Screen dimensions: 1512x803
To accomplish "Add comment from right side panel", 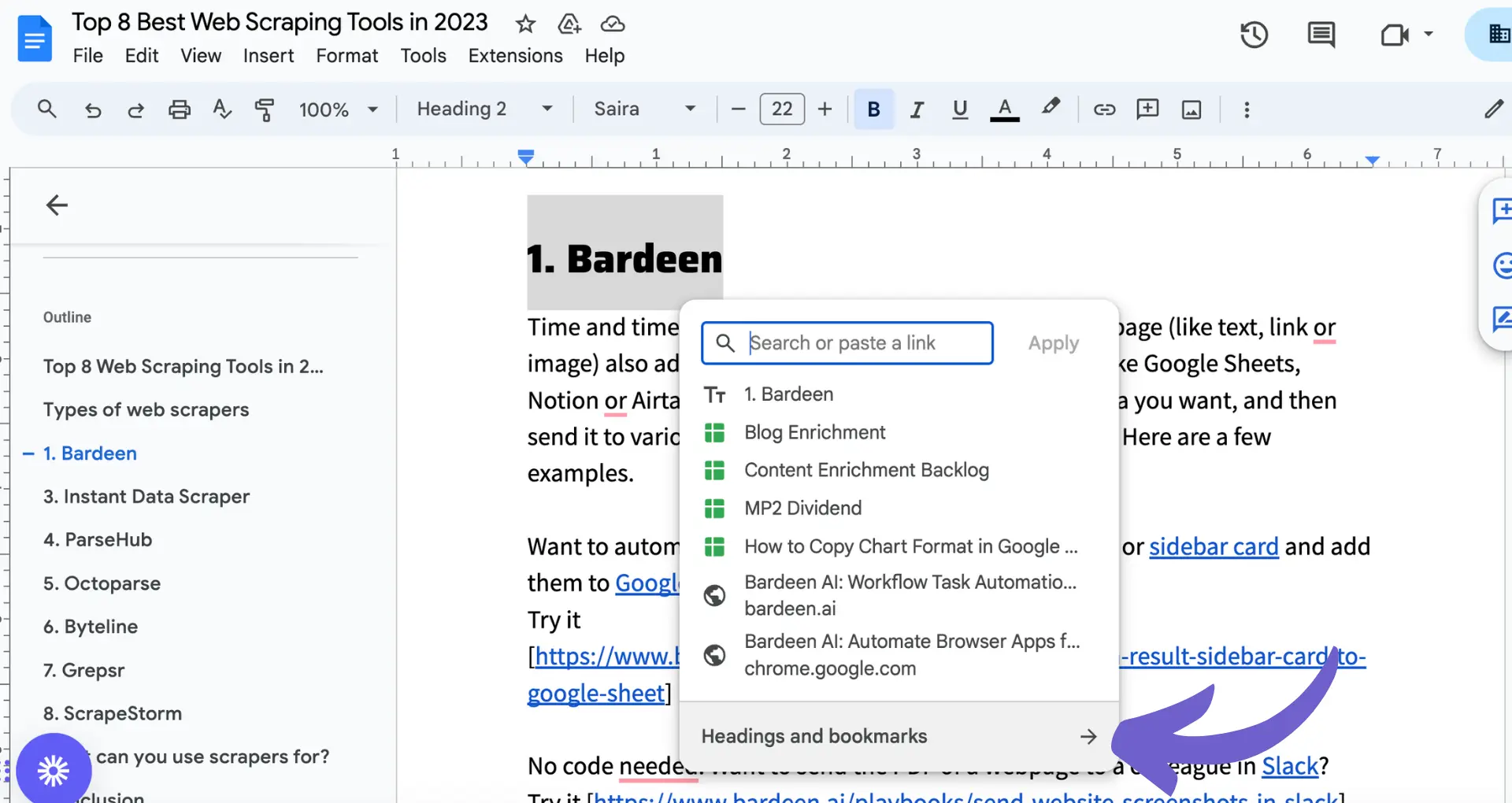I will 1502,211.
